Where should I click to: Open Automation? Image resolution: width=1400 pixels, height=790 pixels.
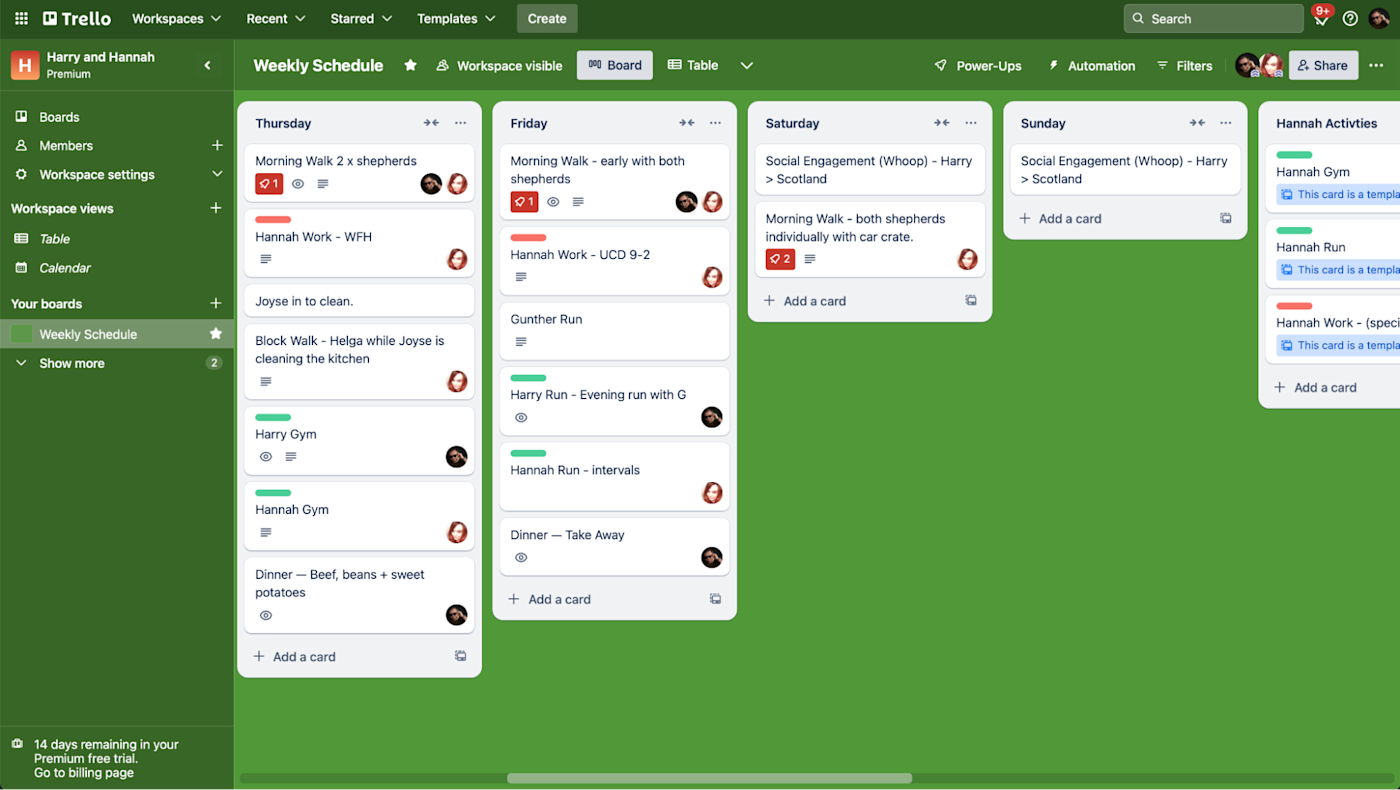click(1091, 65)
